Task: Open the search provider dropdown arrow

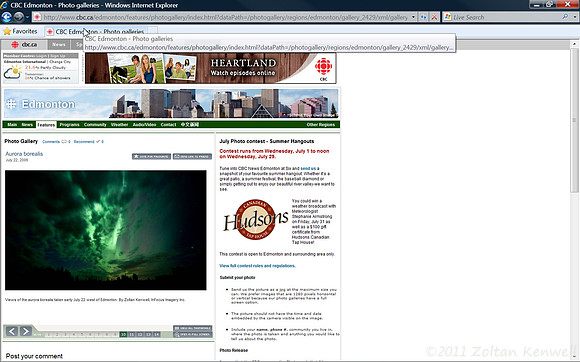Action: 574,17
